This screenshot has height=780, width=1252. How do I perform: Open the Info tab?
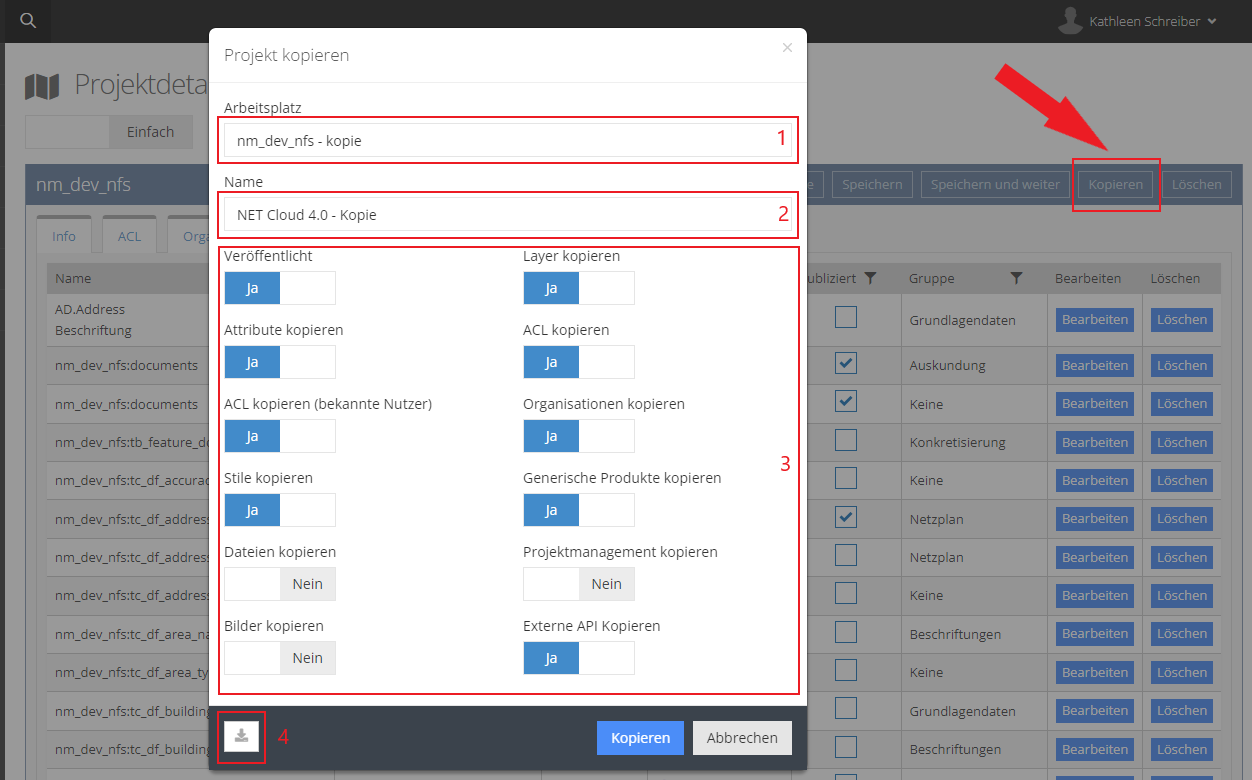[x=64, y=237]
